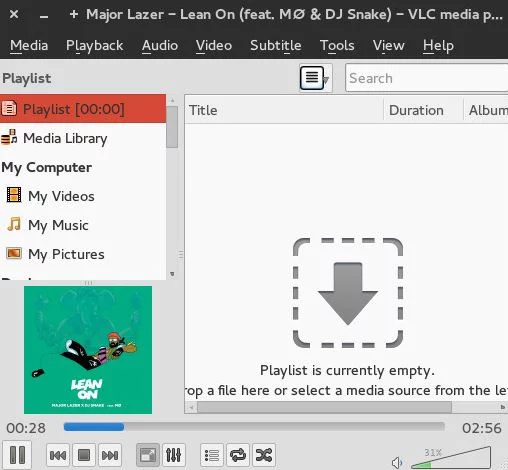
Task: Skip to the previous track
Action: 58,455
